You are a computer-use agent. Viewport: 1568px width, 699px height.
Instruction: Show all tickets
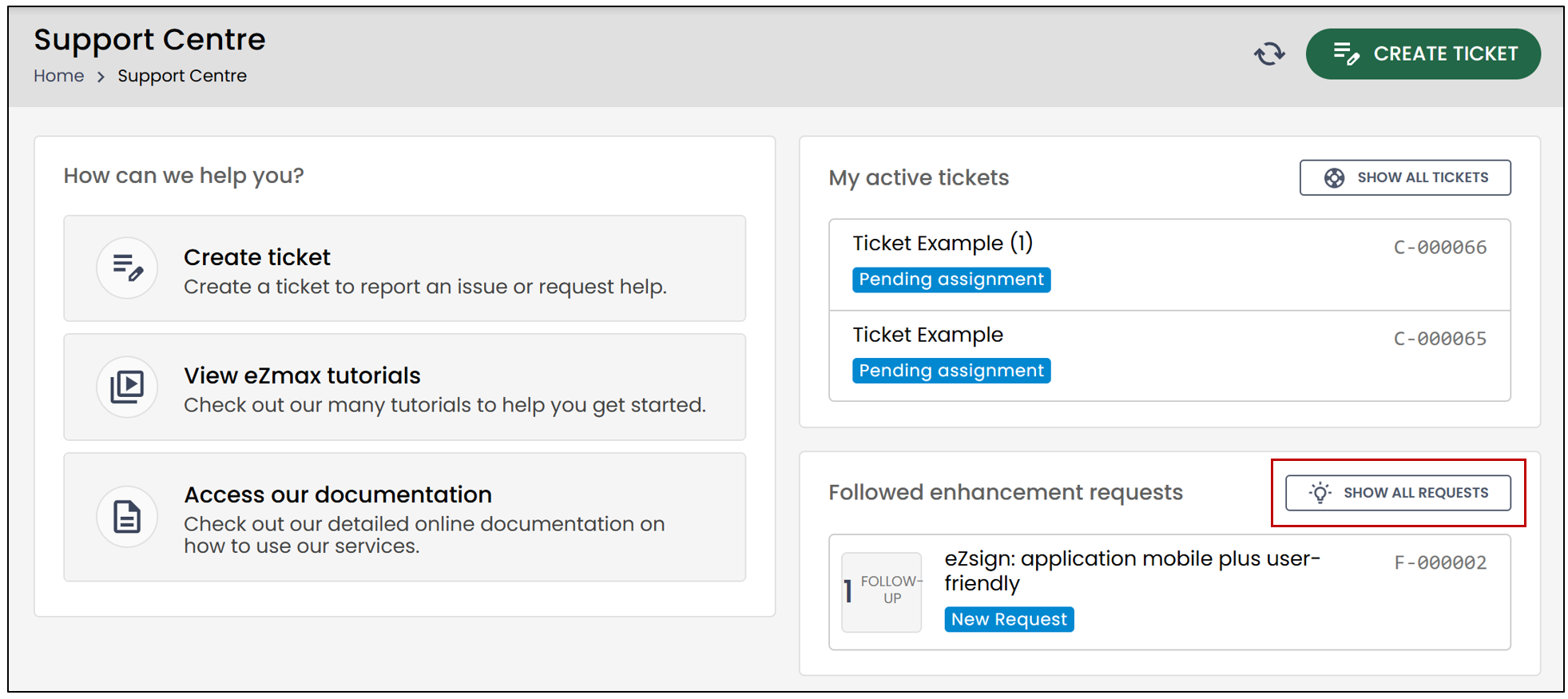[x=1405, y=177]
